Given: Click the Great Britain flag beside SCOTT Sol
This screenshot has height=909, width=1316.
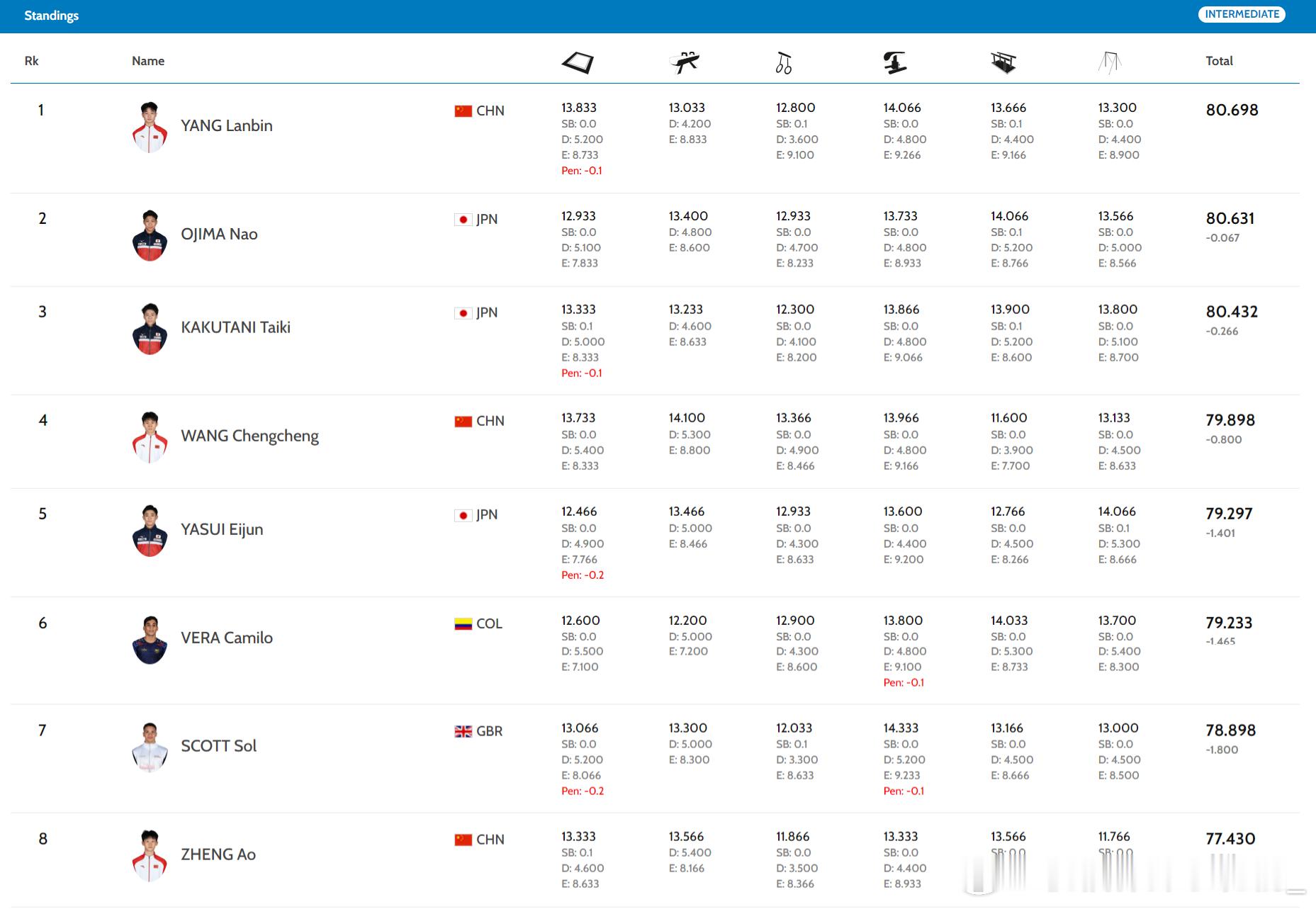Looking at the screenshot, I should 463,732.
